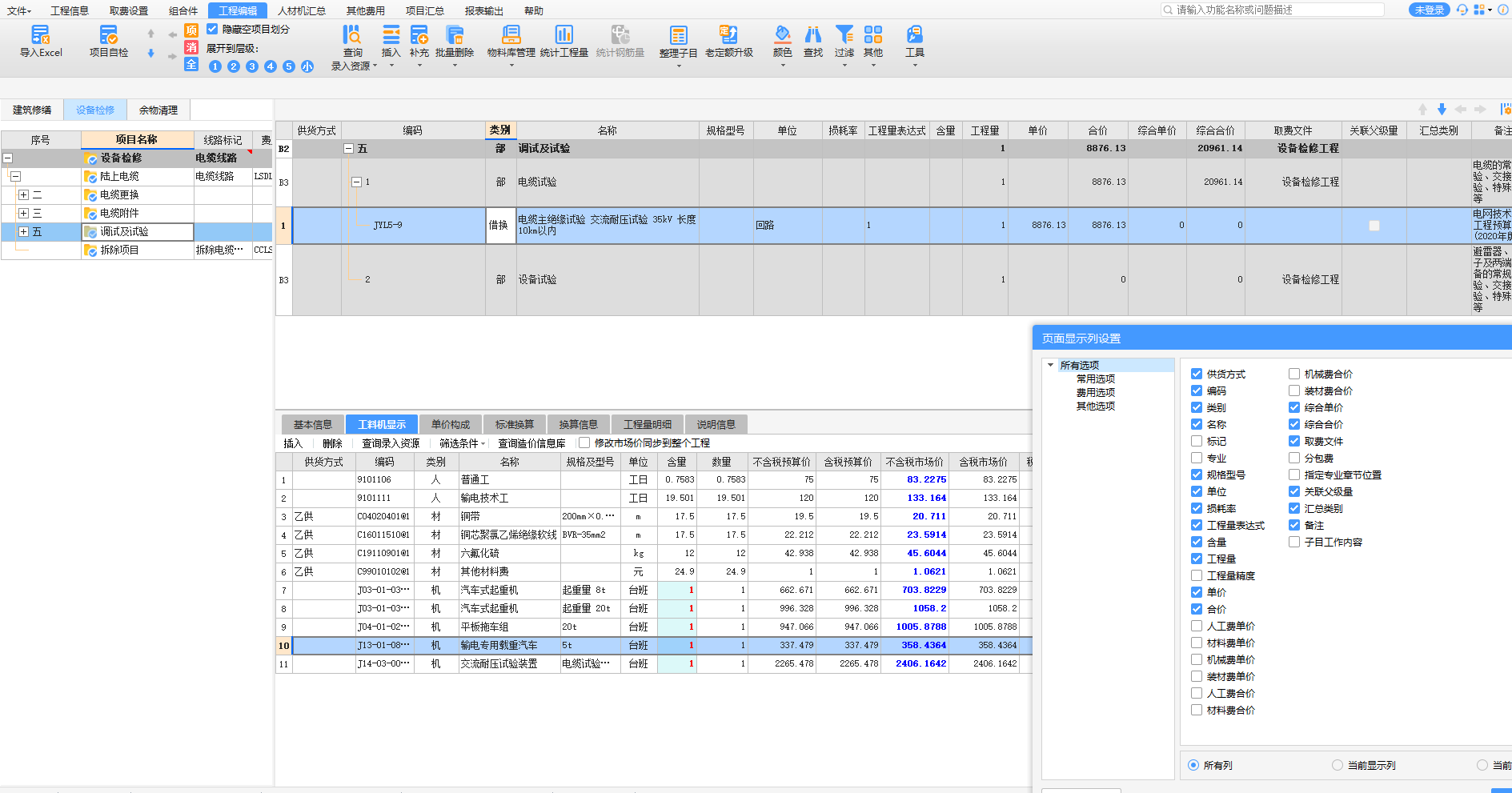
Task: Collapse the 陆上电缆 tree node
Action: click(15, 176)
